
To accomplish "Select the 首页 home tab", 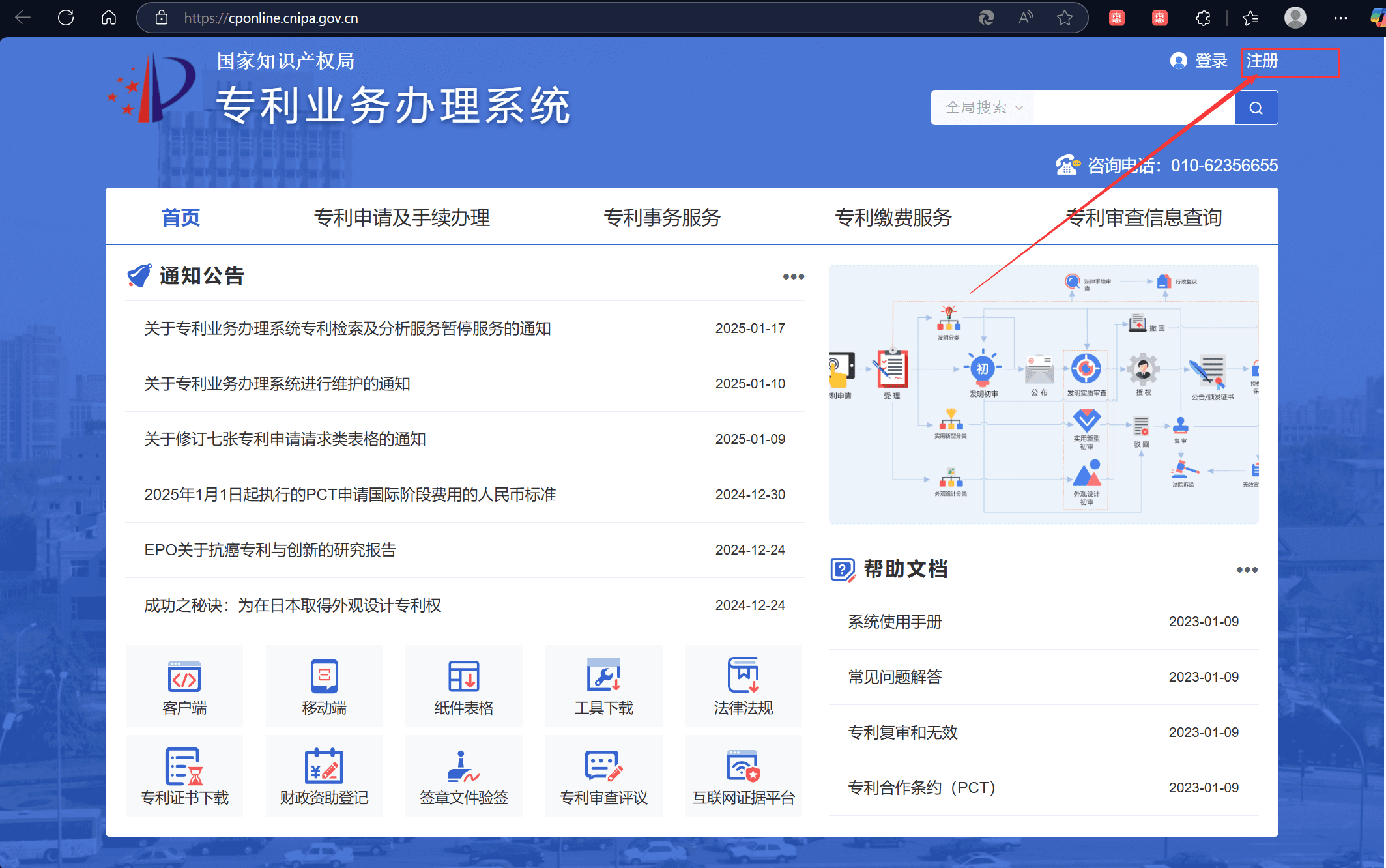I will [180, 218].
